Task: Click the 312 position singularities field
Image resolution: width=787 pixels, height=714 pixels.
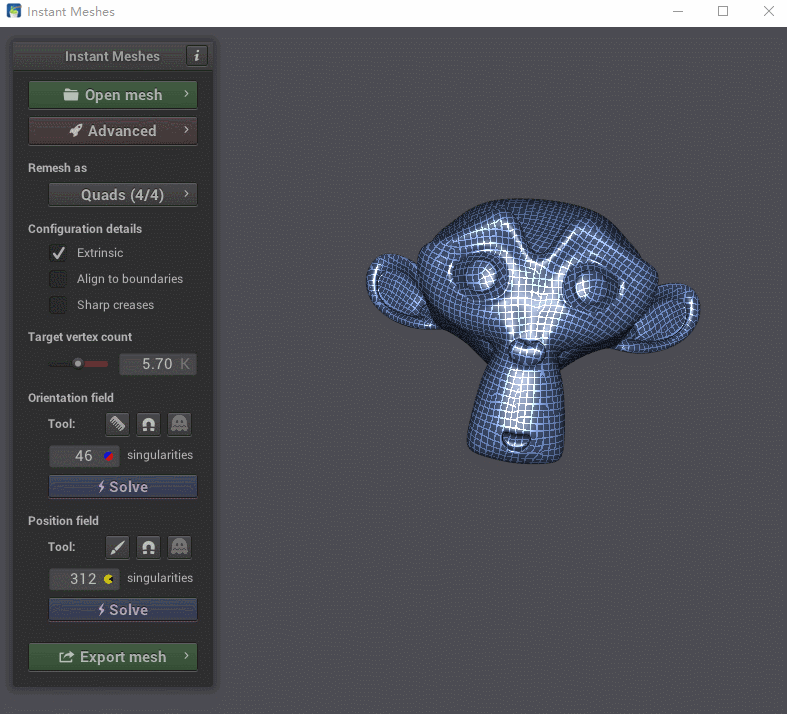Action: tap(84, 579)
